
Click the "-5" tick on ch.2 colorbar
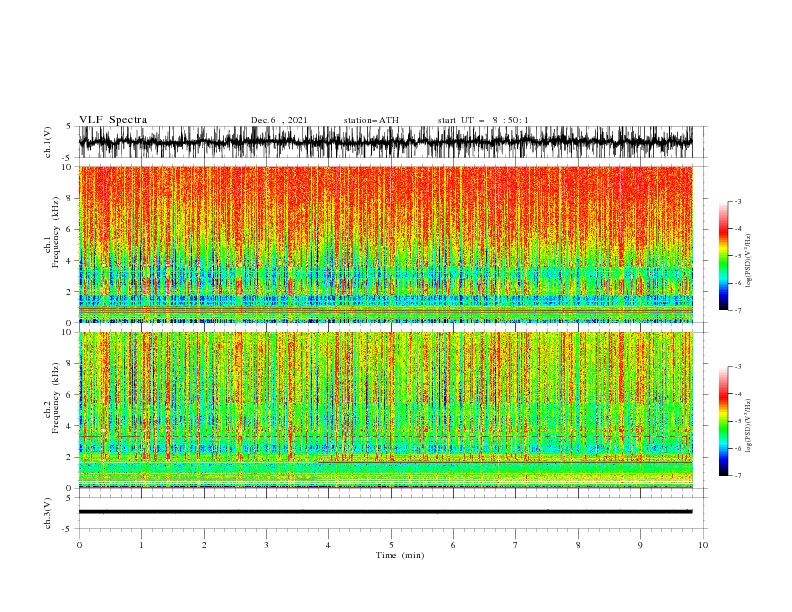tap(737, 421)
